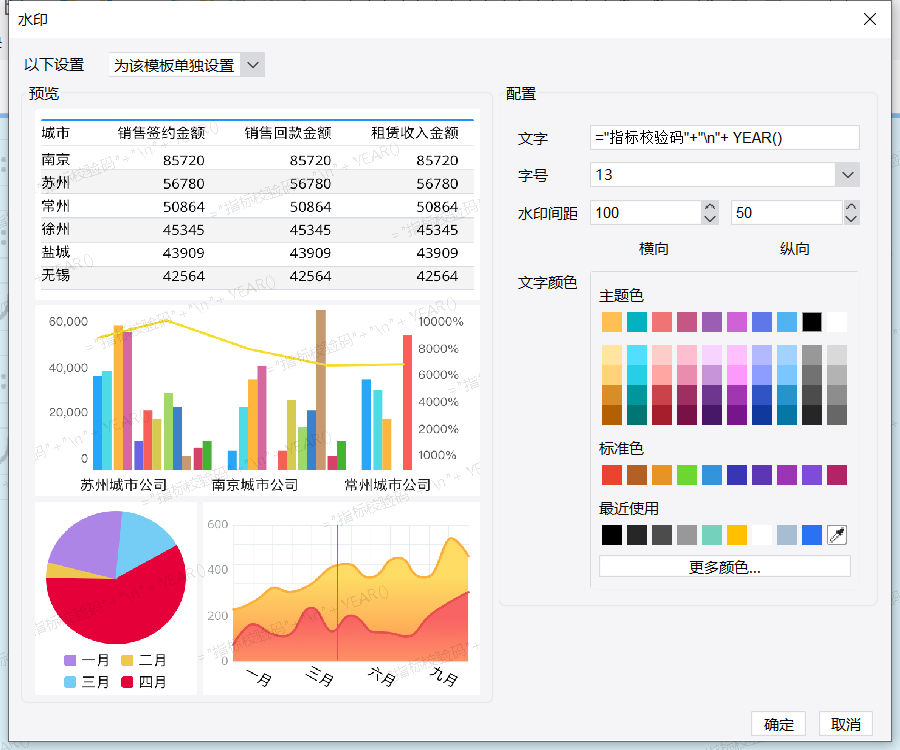Select black in the 主题色 top row
The image size is (900, 750).
click(x=812, y=322)
